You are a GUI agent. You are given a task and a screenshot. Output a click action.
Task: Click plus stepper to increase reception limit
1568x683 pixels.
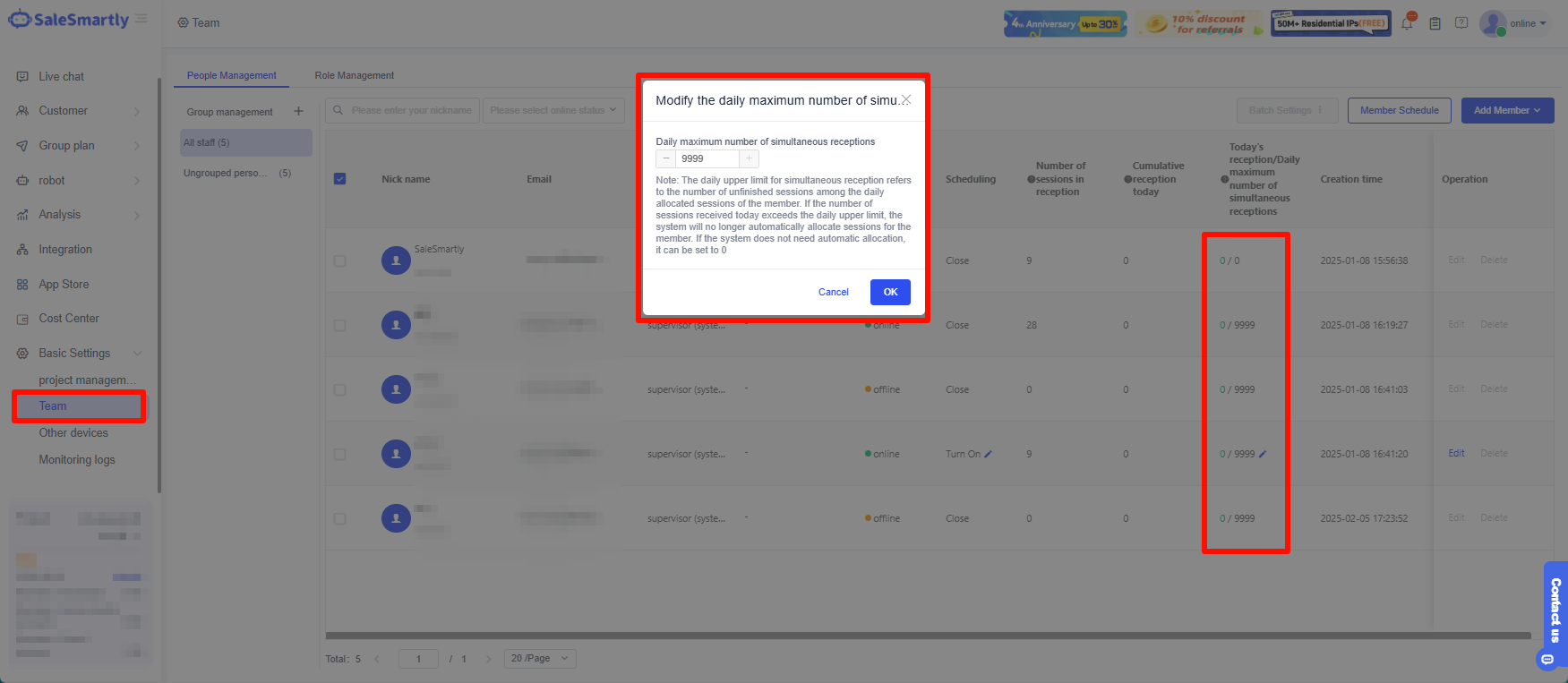[750, 158]
